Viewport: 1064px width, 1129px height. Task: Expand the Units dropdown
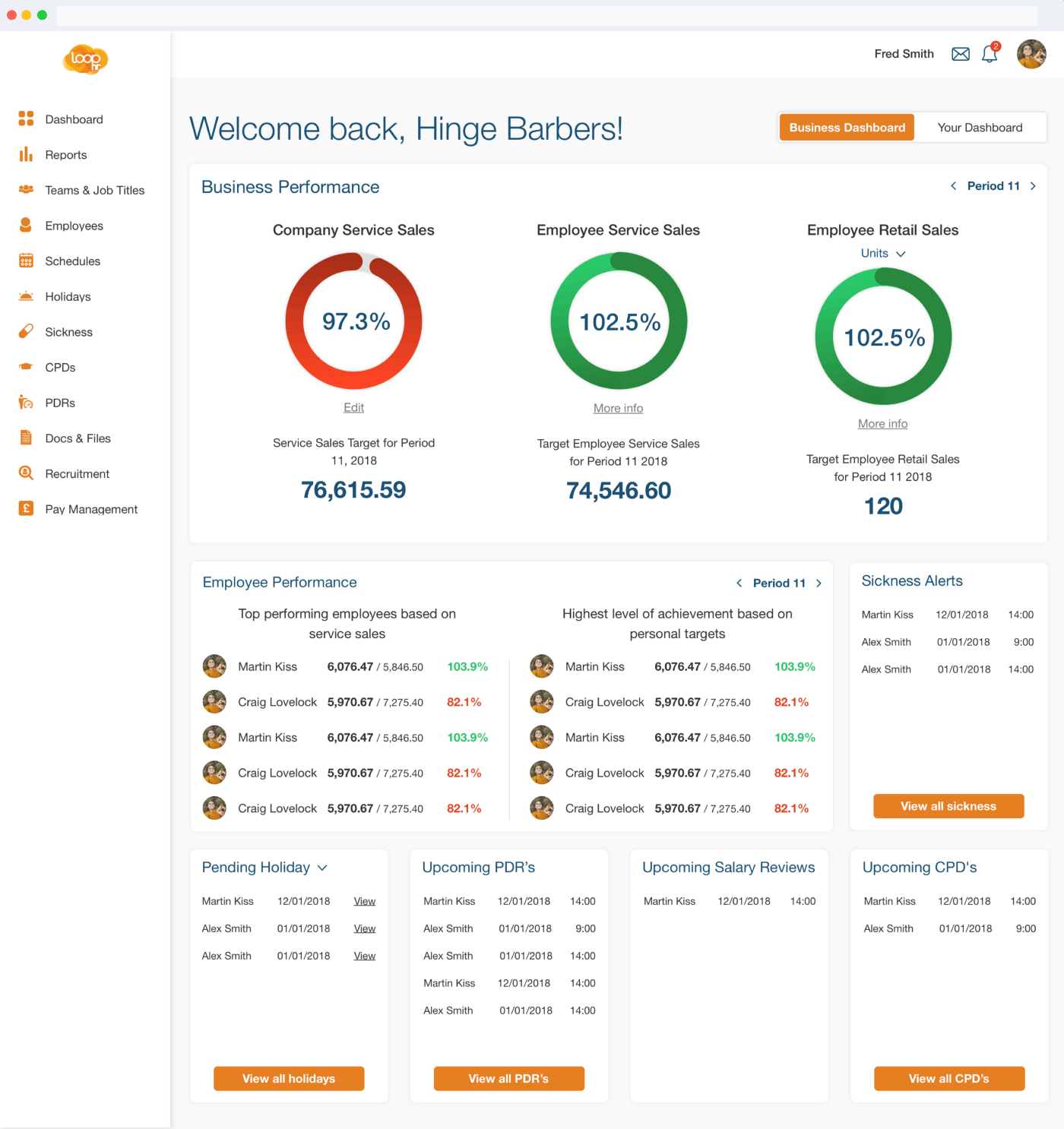(x=882, y=254)
